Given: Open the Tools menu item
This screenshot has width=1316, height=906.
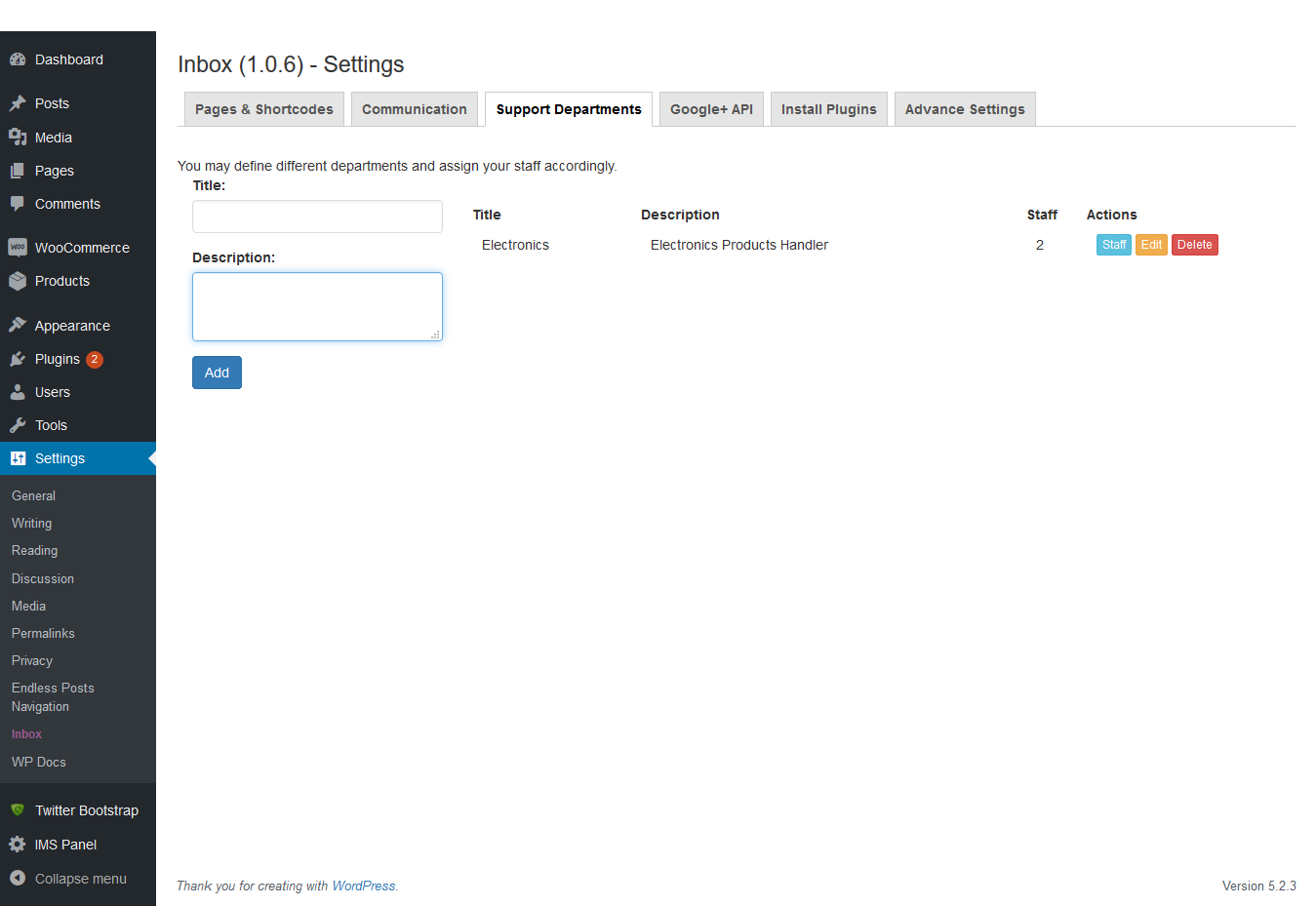Looking at the screenshot, I should click(78, 425).
